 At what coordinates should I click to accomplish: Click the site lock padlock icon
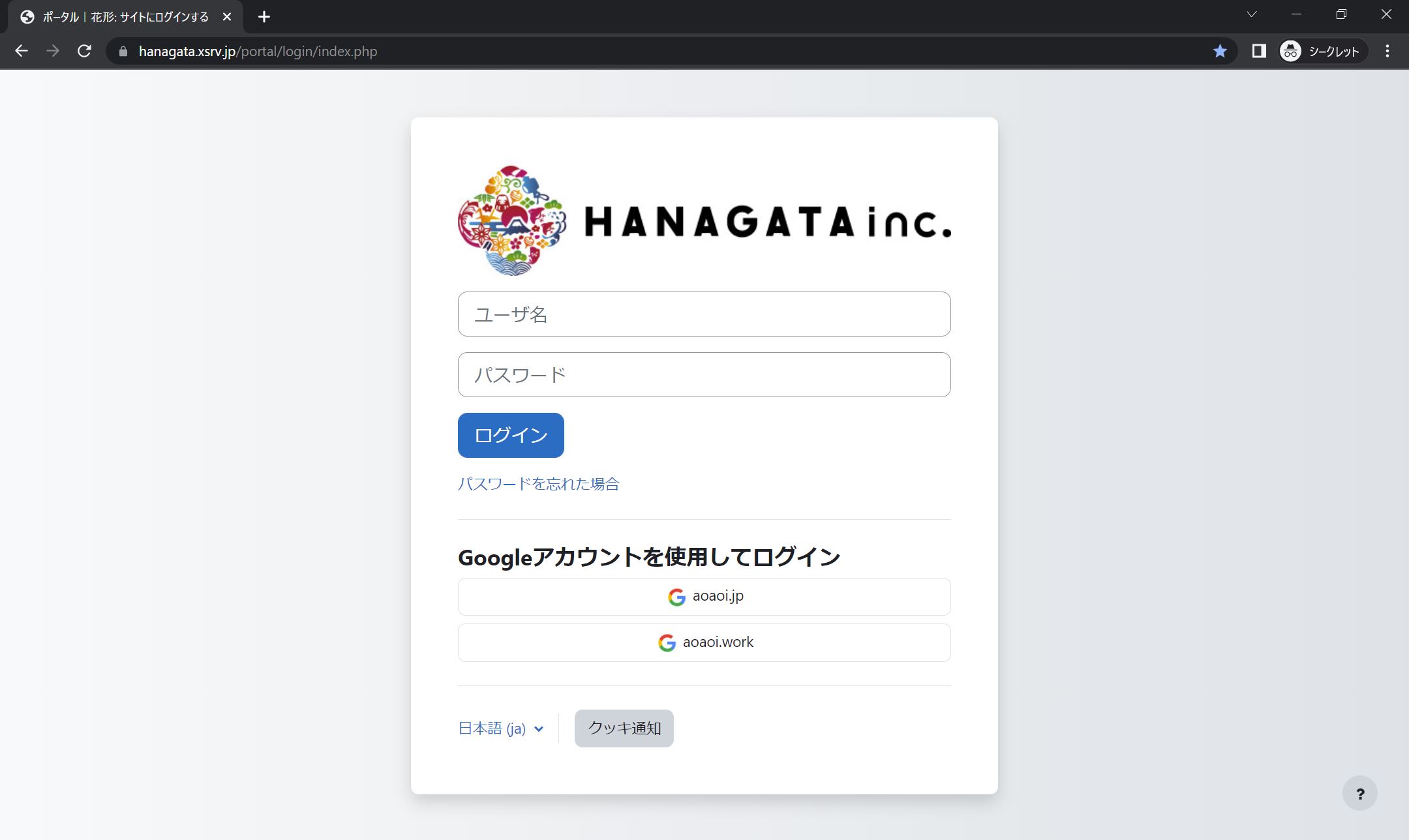[x=123, y=51]
